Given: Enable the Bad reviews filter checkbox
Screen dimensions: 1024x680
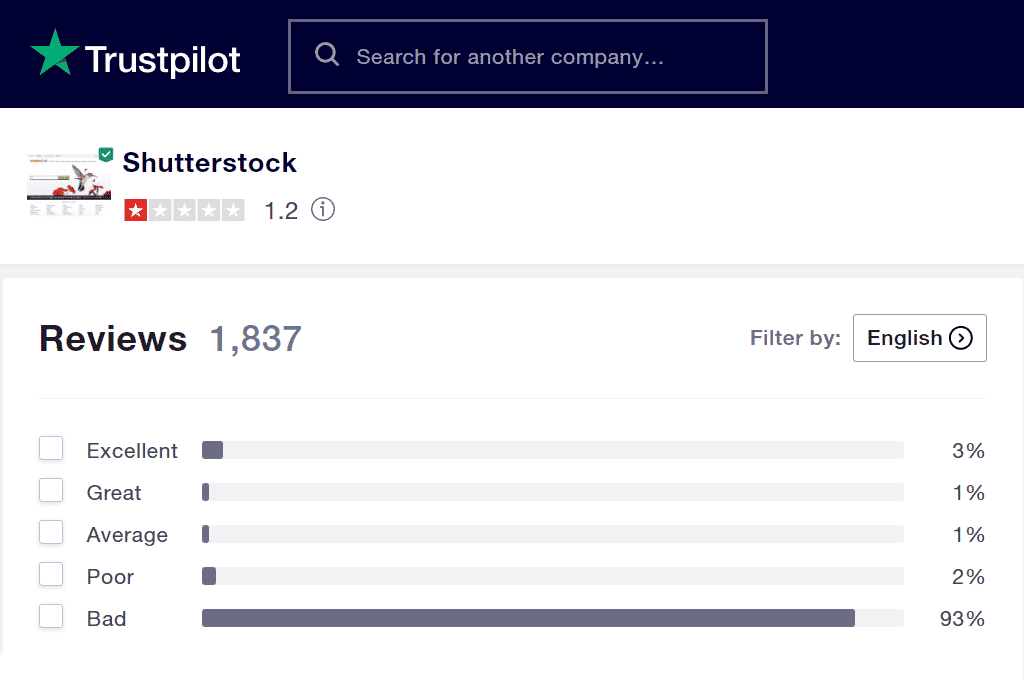Looking at the screenshot, I should [x=51, y=616].
